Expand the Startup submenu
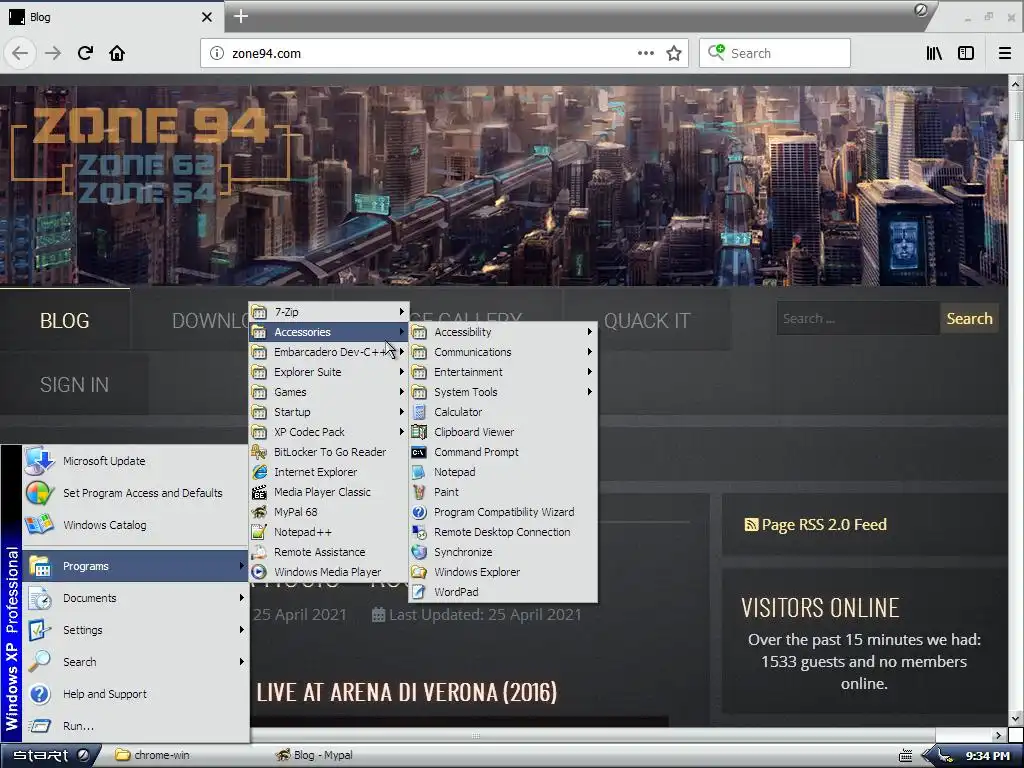 tap(329, 412)
